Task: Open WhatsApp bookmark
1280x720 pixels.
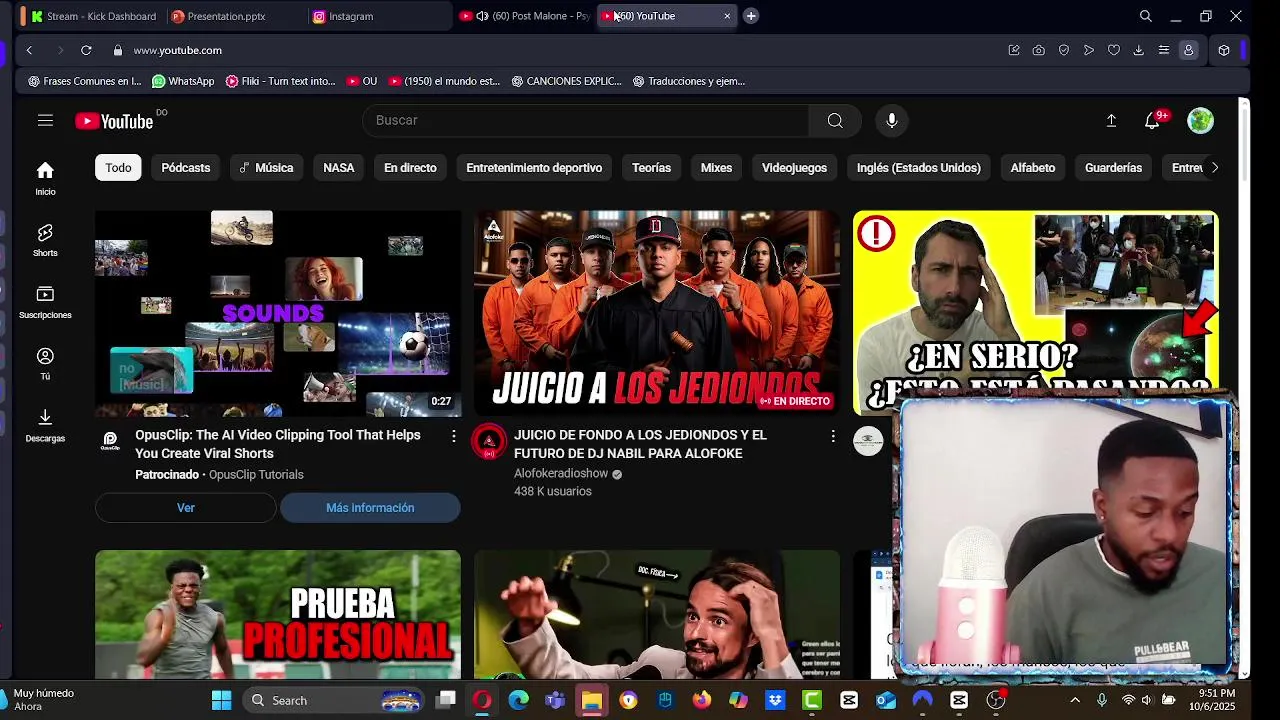Action: [183, 81]
